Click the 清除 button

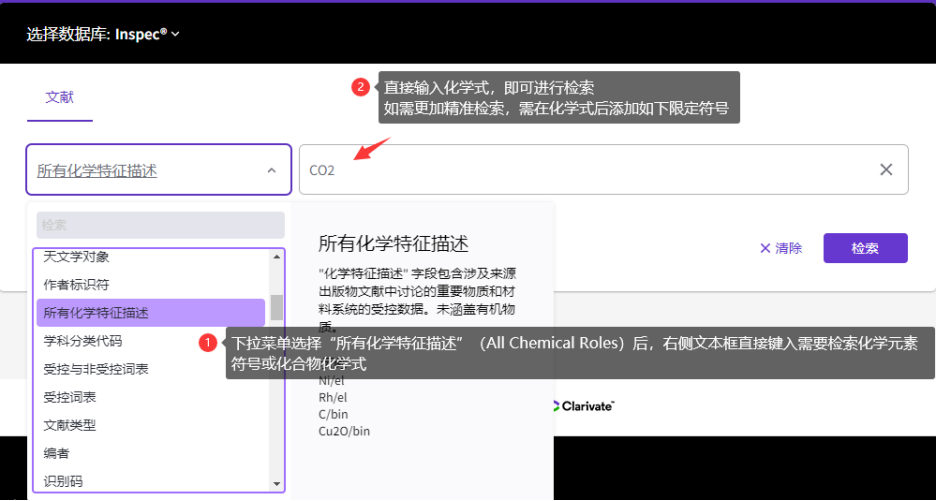point(781,248)
